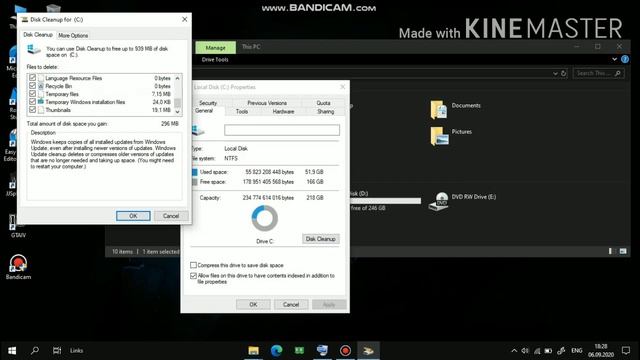Click the files list scroll up arrow
The width and height of the screenshot is (640, 360).
coord(178,78)
